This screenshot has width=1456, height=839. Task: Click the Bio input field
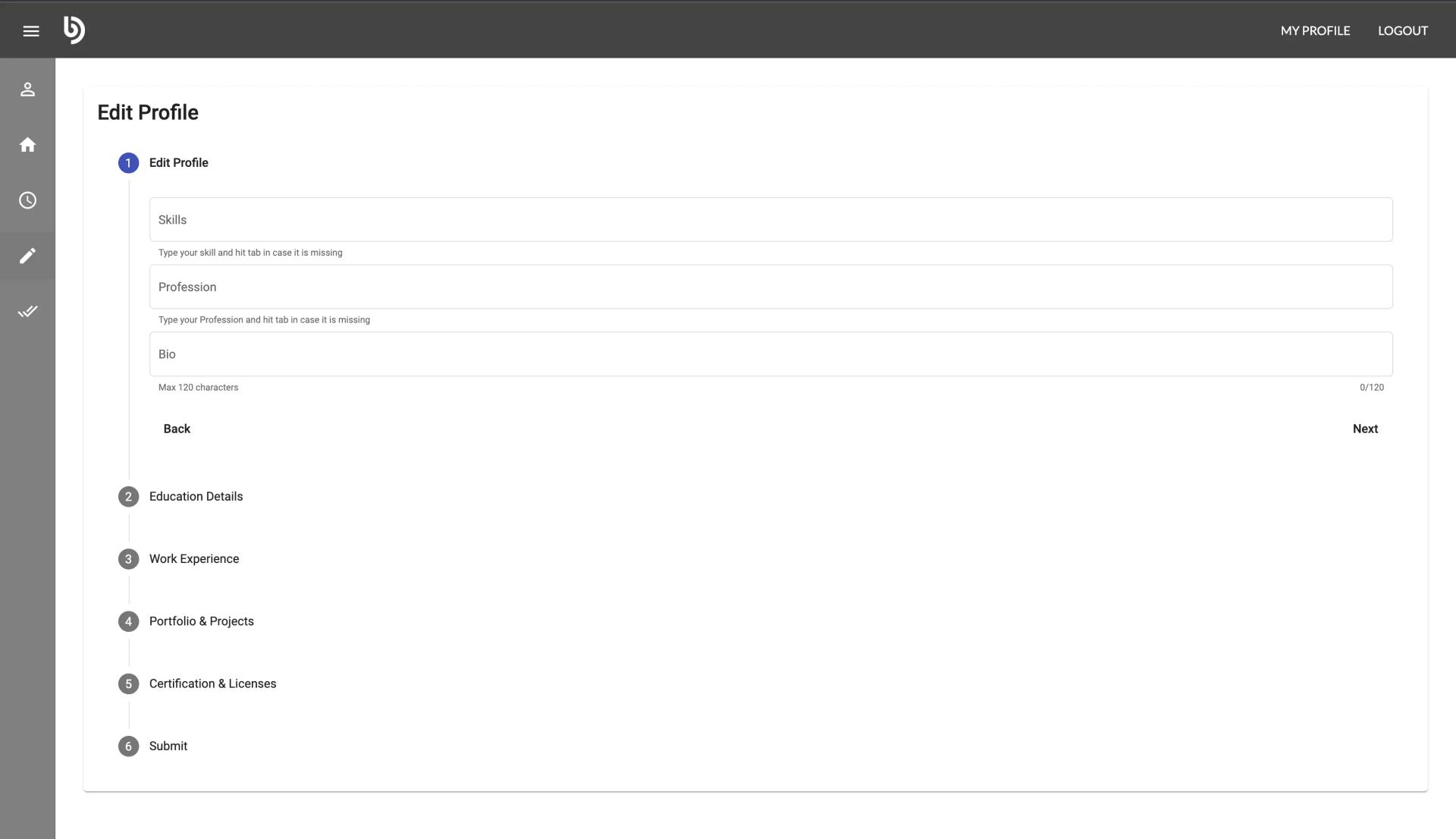(x=770, y=354)
